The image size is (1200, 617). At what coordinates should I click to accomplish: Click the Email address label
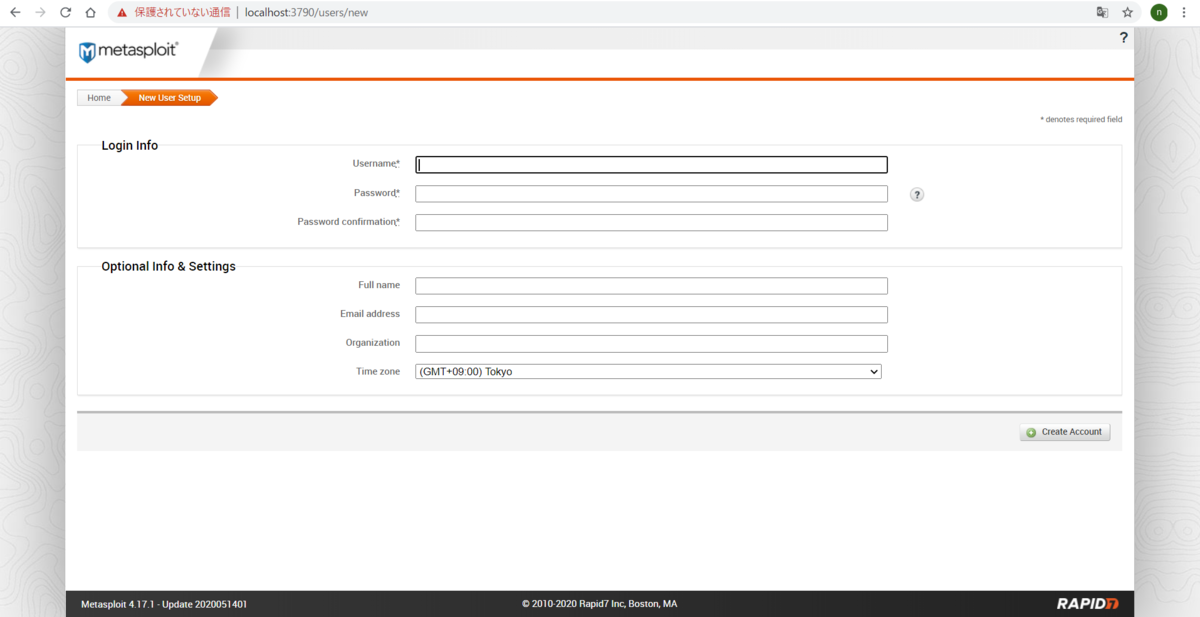pyautogui.click(x=370, y=314)
